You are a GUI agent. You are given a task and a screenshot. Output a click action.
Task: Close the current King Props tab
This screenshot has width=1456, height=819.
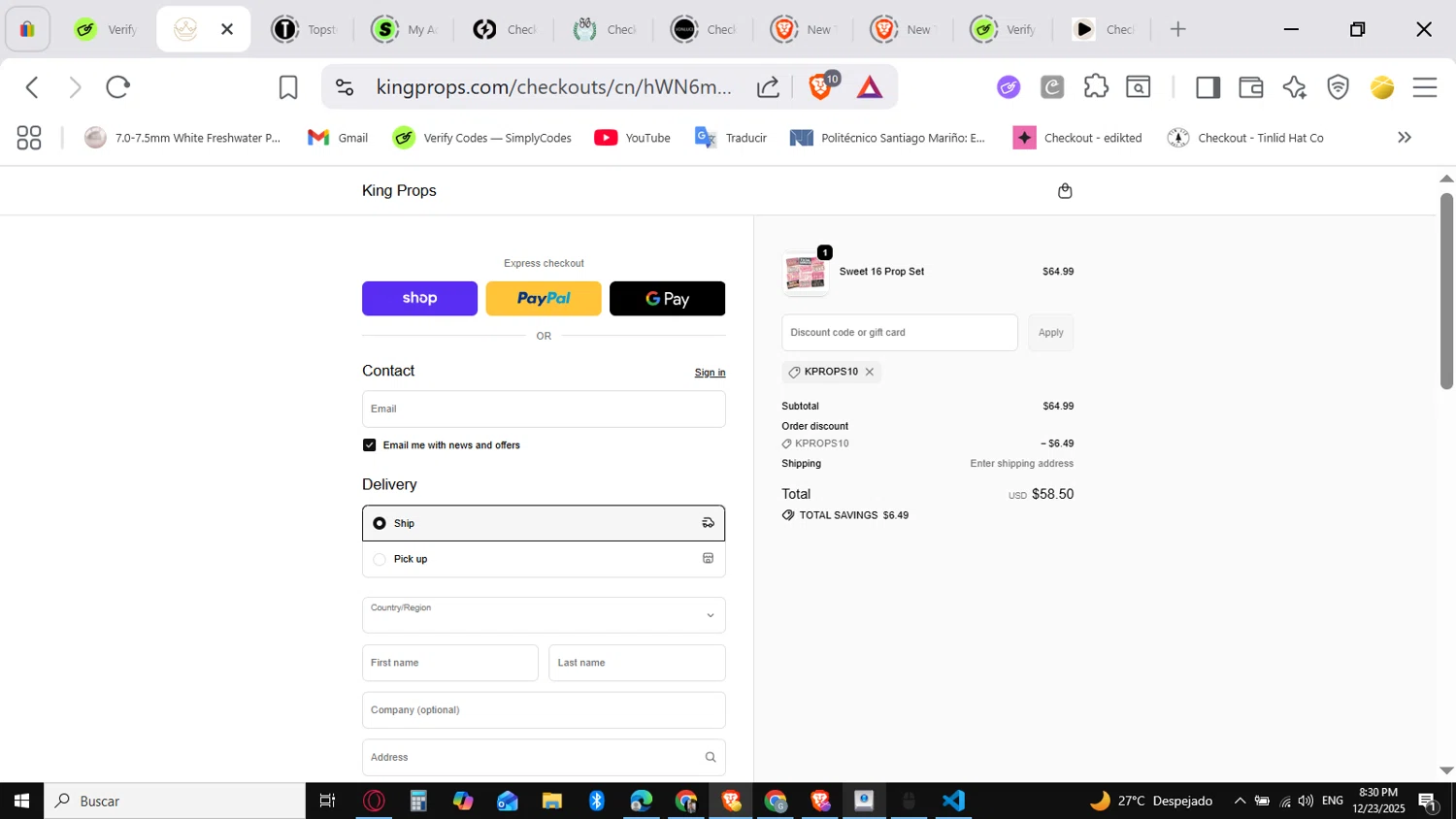(x=227, y=29)
